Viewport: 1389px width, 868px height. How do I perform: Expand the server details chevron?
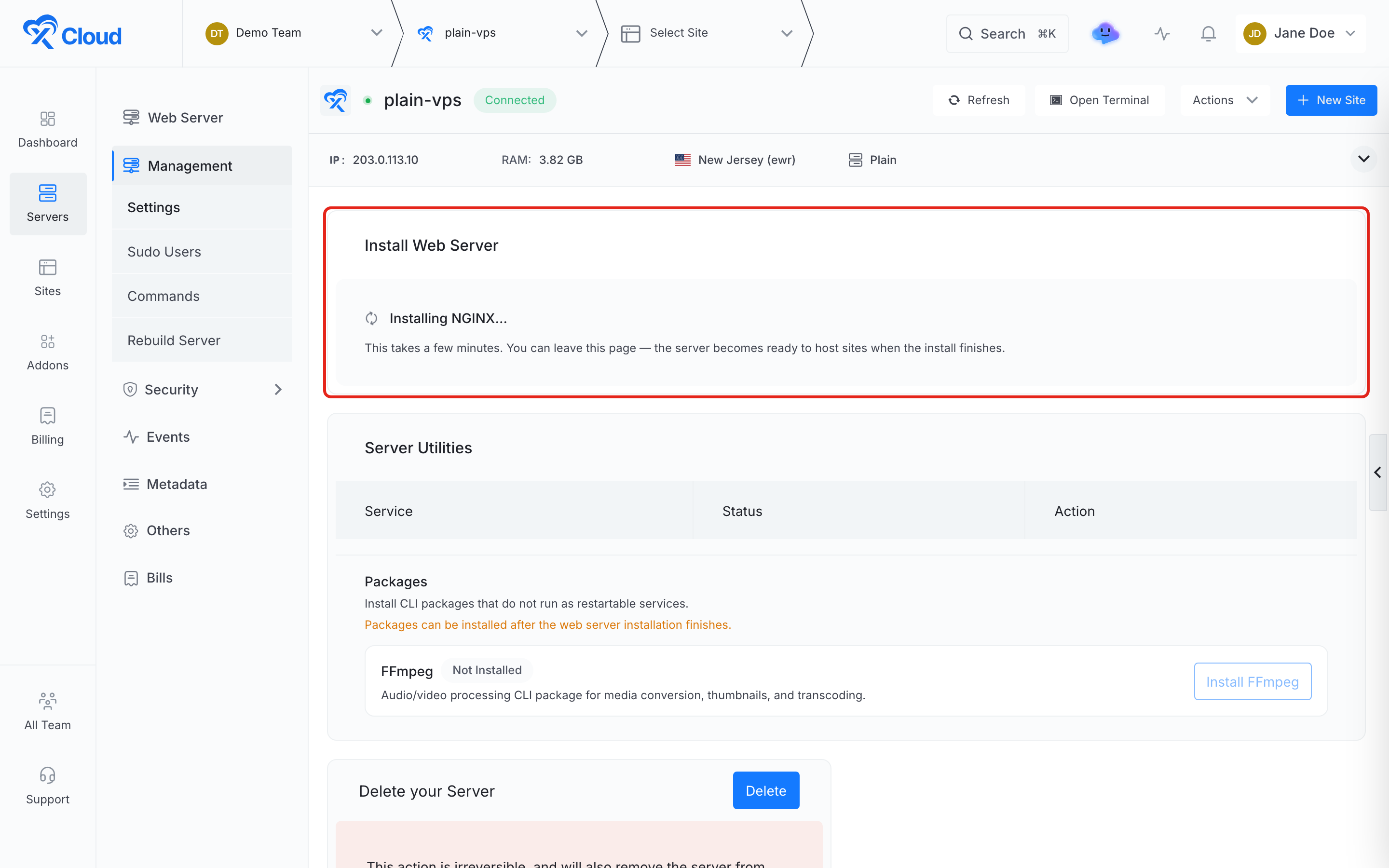coord(1363,159)
